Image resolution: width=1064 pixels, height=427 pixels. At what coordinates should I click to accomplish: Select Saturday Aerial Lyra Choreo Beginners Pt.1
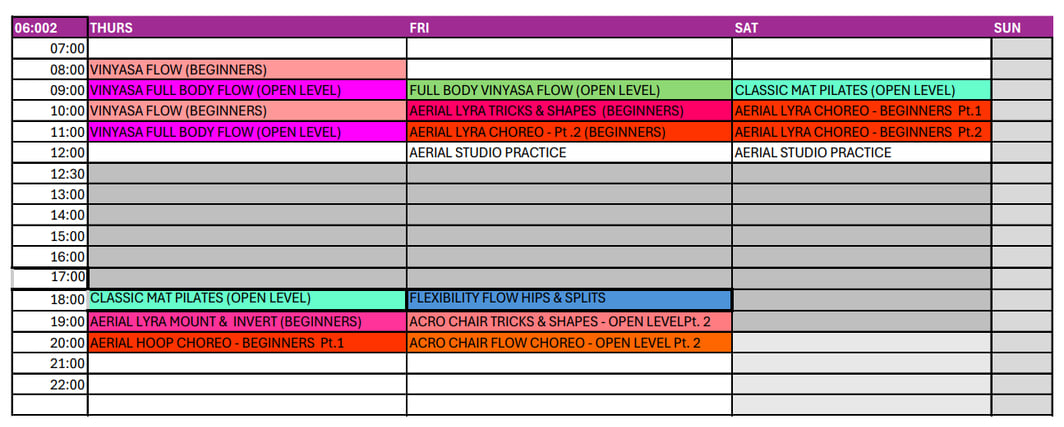coord(862,111)
